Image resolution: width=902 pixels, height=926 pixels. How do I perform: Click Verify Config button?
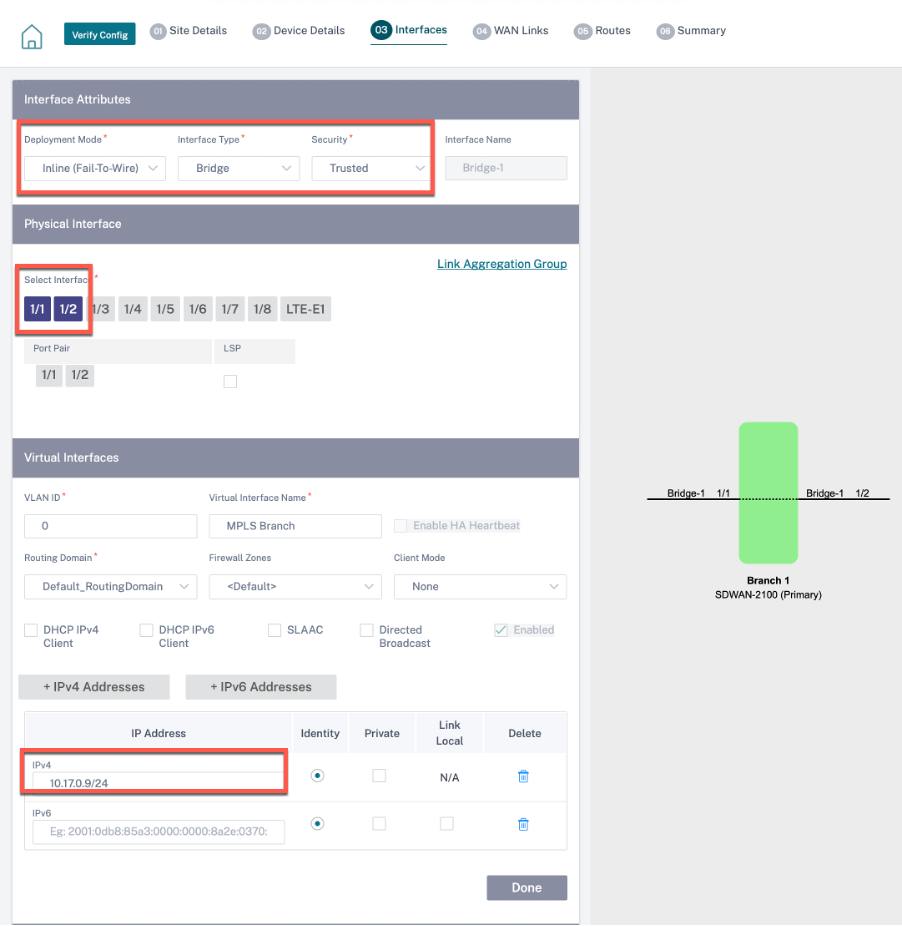(x=100, y=34)
